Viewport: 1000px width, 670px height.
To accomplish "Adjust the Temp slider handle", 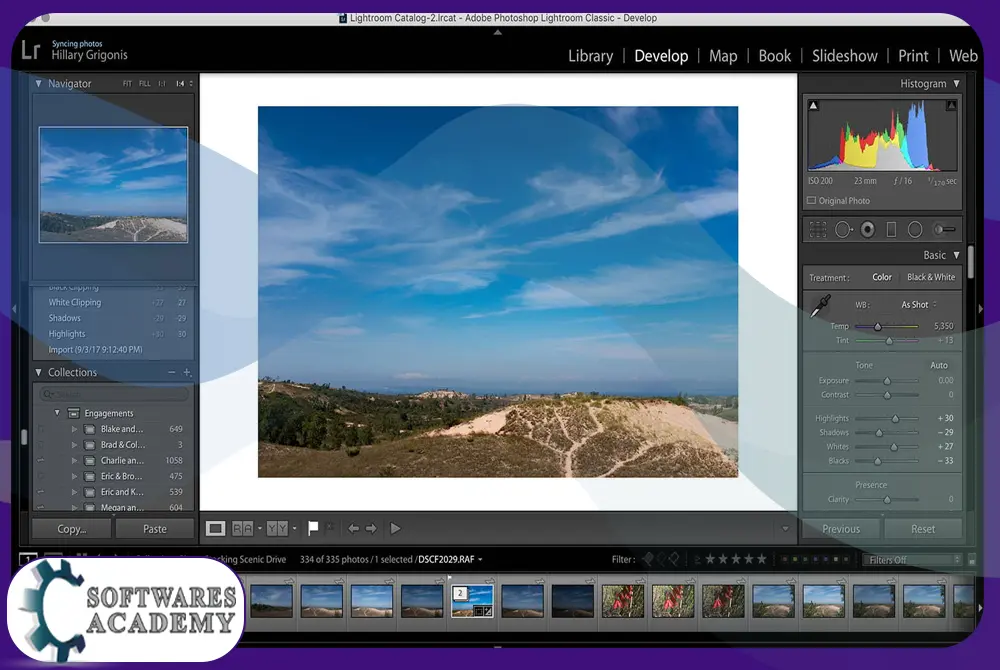I will click(878, 326).
